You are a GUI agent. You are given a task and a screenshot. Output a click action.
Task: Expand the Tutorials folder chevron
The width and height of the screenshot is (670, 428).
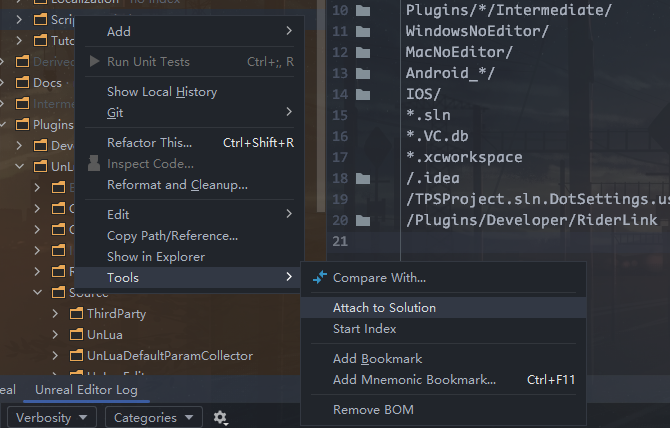(19, 41)
